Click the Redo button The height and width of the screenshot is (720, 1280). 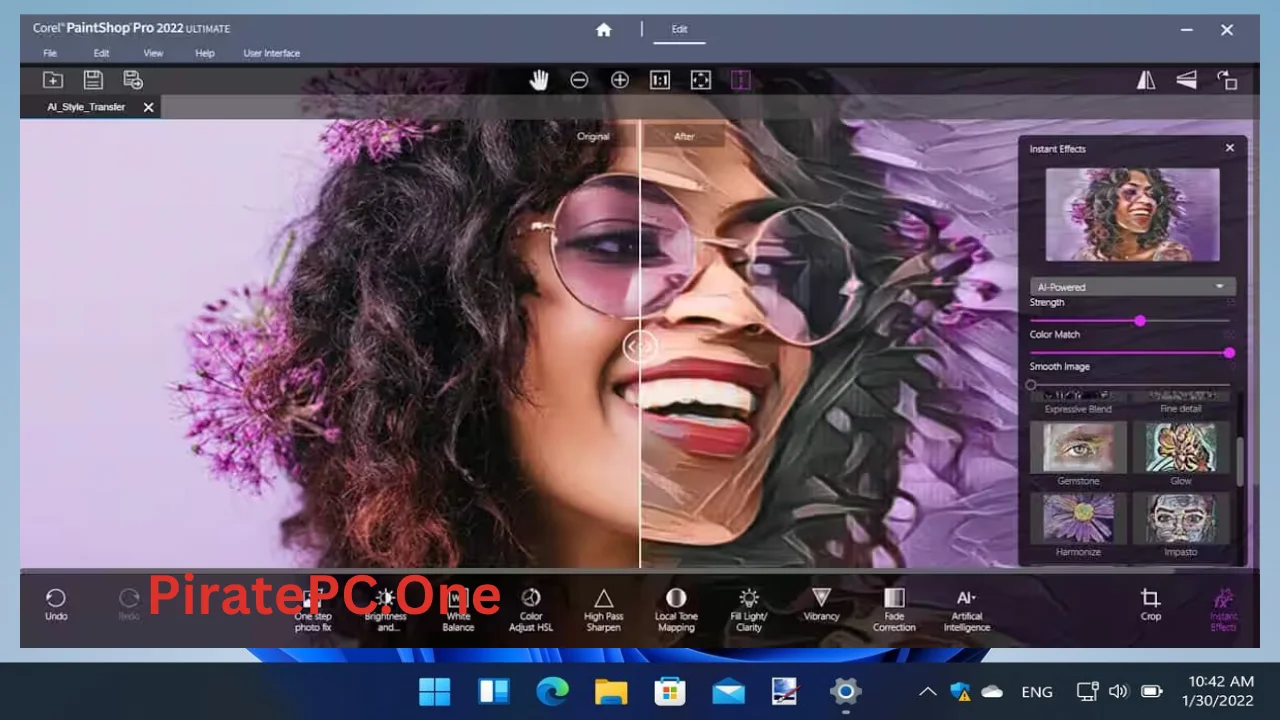129,605
